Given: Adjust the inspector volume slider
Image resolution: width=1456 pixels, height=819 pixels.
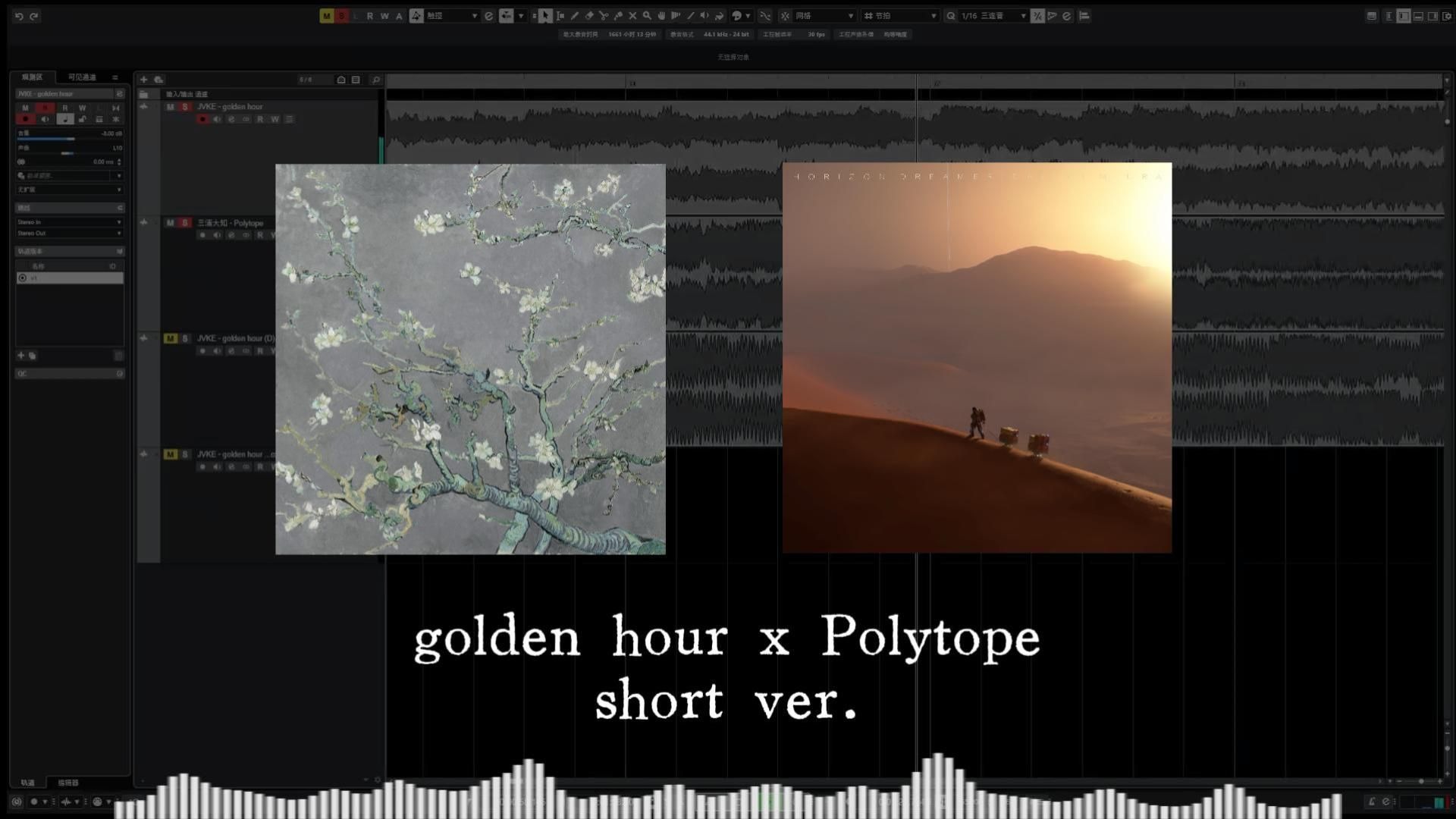Looking at the screenshot, I should 70,139.
